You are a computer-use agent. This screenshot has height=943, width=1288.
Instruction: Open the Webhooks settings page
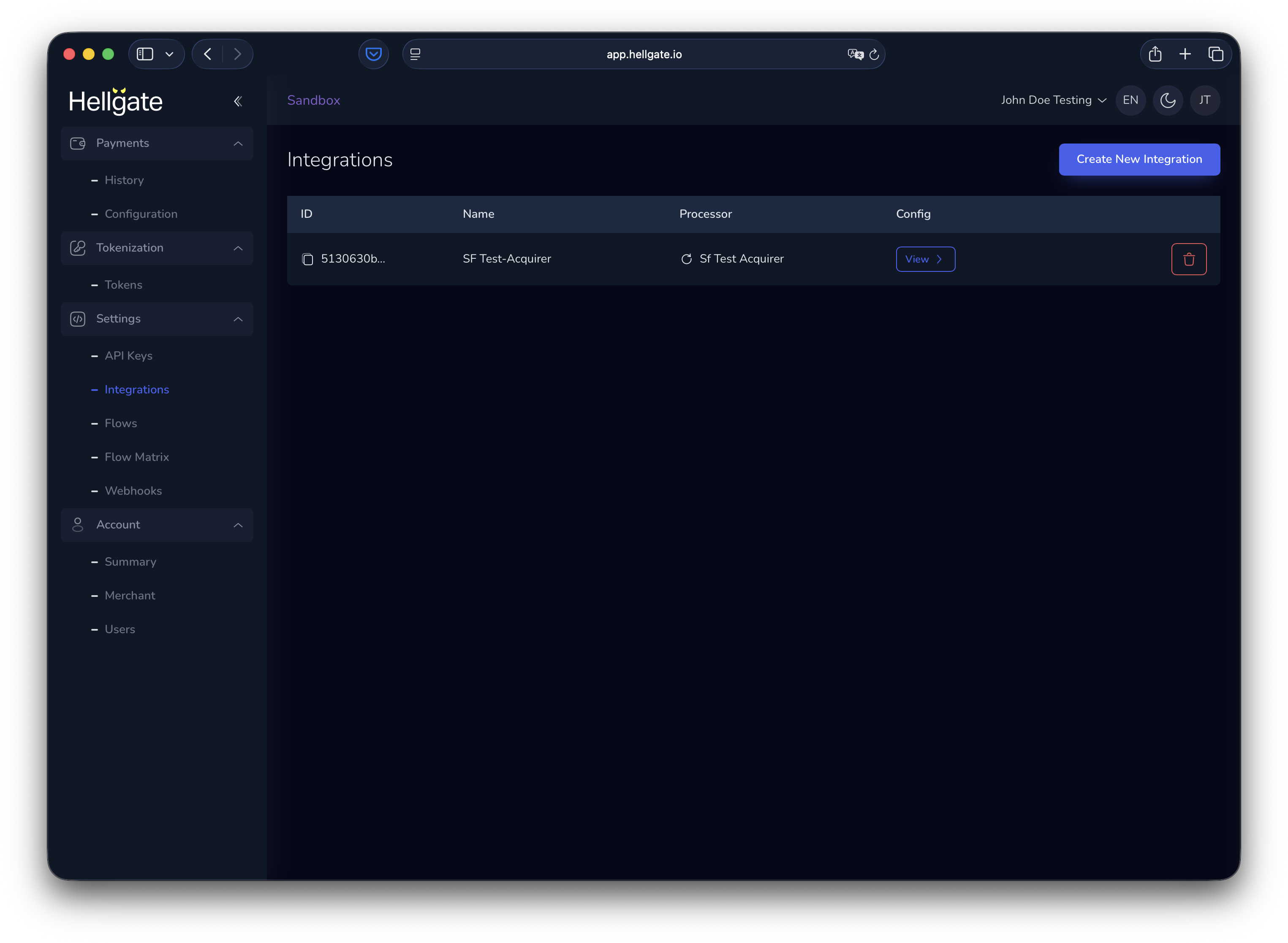coord(133,490)
